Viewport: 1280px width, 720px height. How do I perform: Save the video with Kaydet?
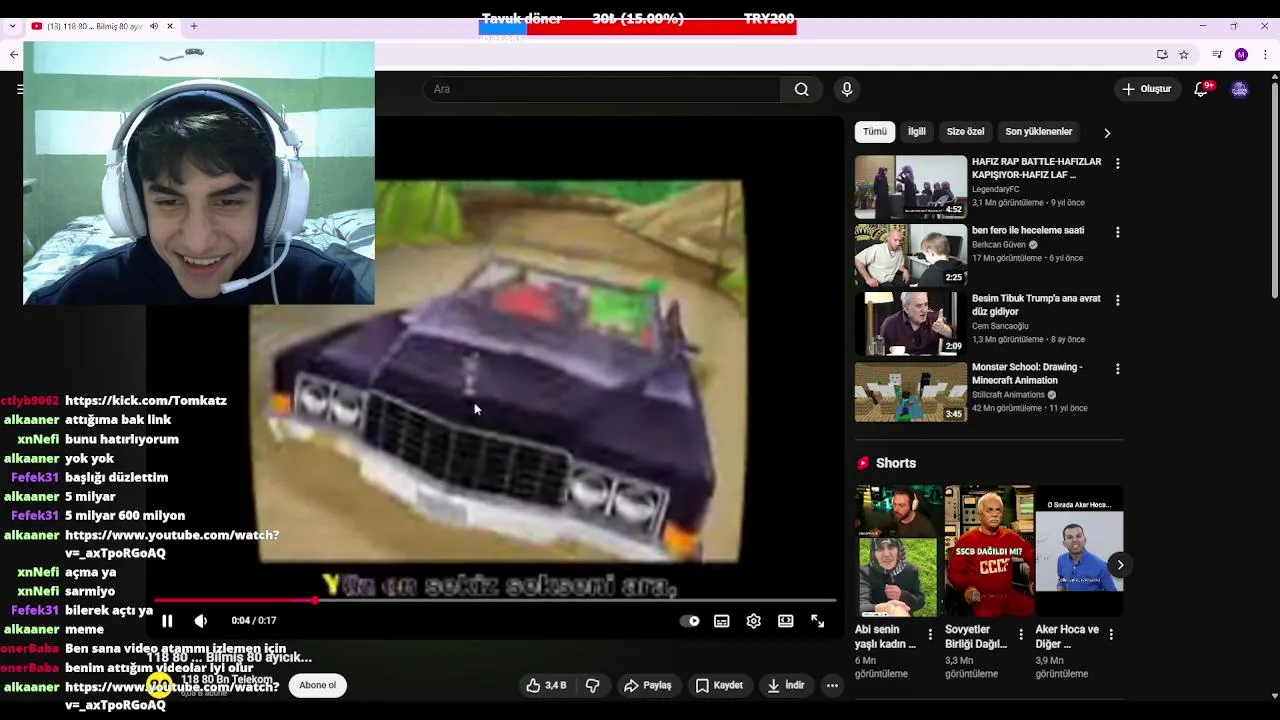pos(720,686)
